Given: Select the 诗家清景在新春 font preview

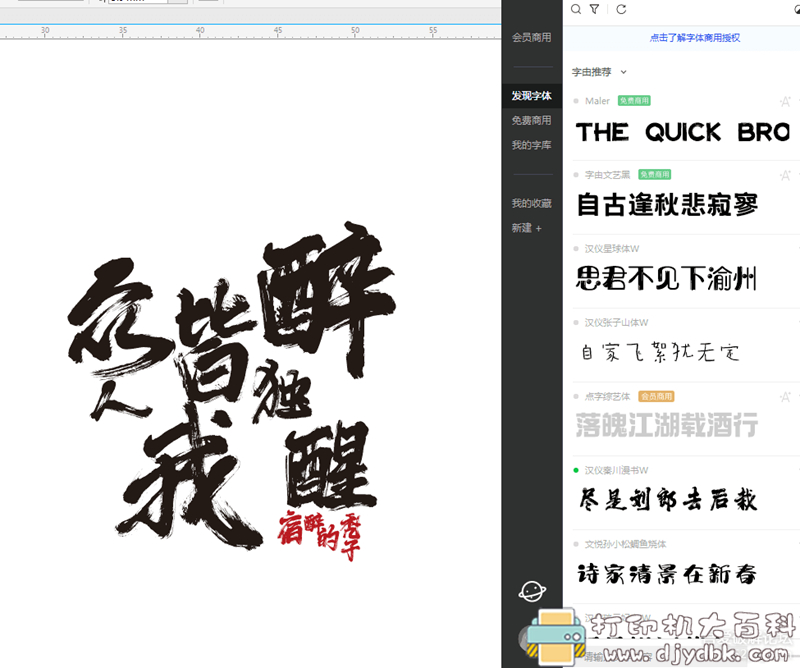Looking at the screenshot, I should 666,574.
